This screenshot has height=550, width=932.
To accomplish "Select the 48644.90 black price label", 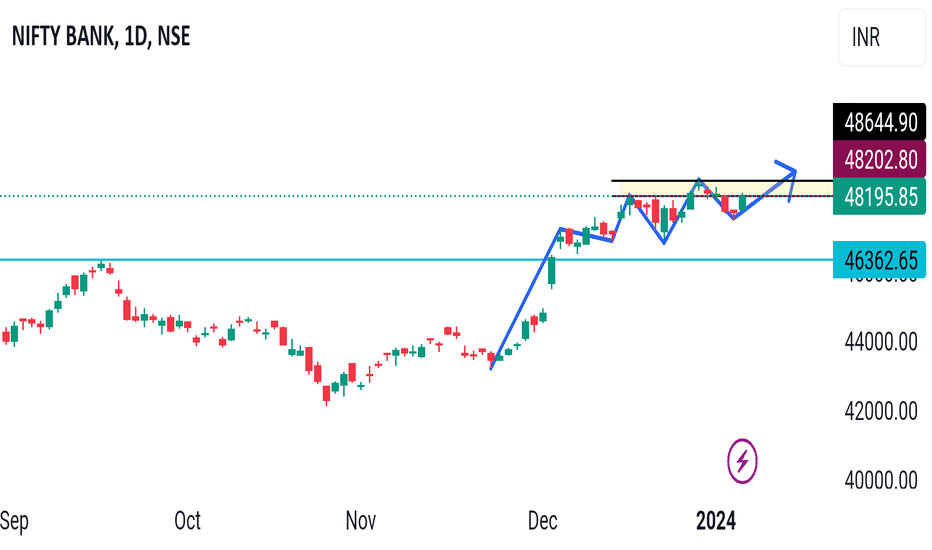I will pyautogui.click(x=879, y=122).
